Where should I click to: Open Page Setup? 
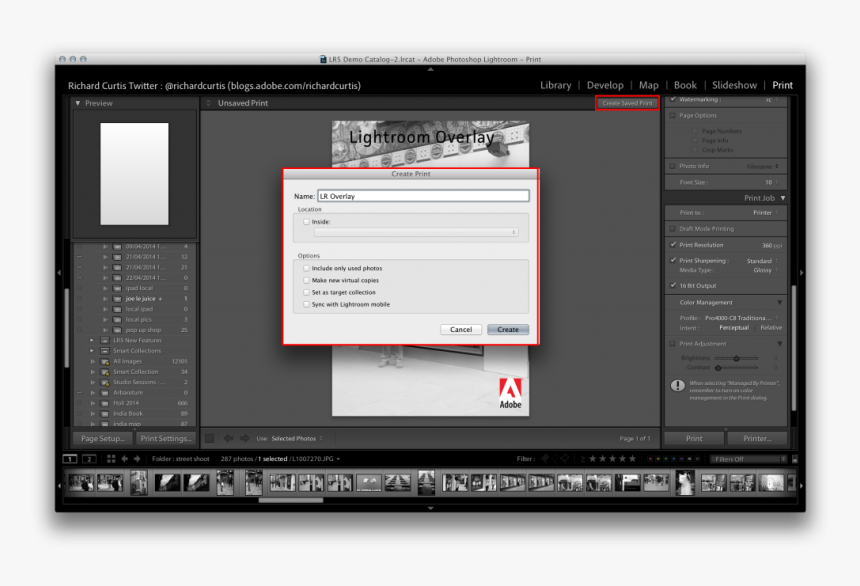(103, 438)
